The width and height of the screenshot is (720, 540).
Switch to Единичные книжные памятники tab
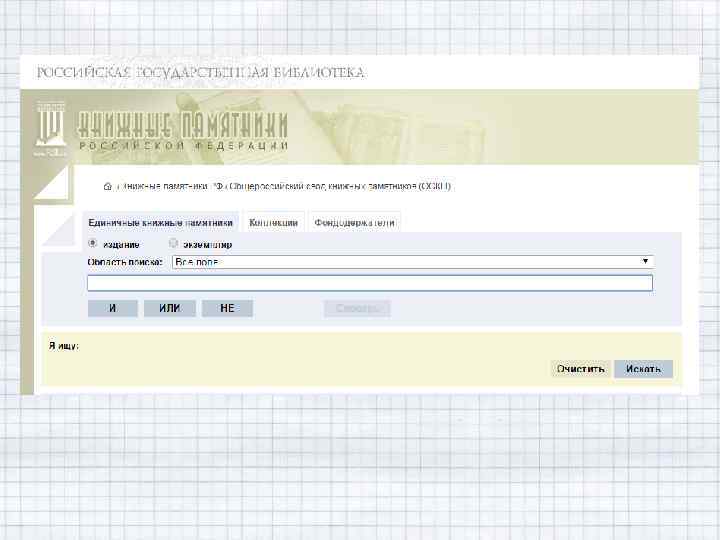[x=161, y=223]
